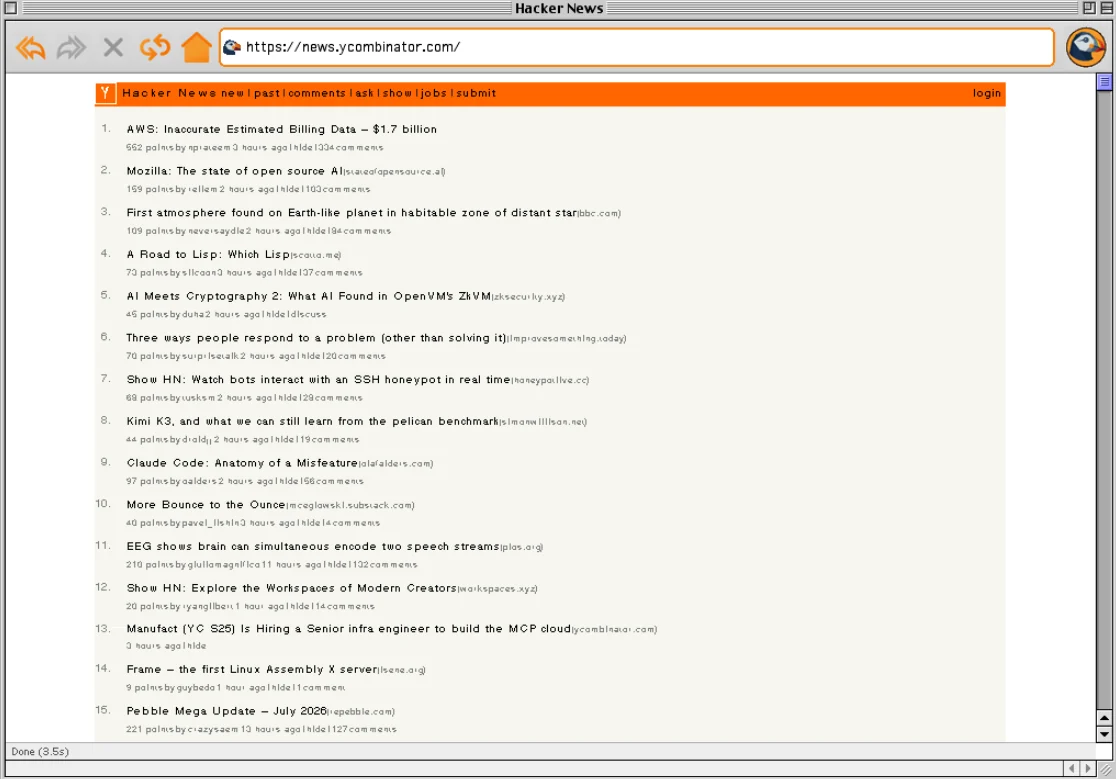Viewport: 1116px width, 779px height.
Task: Open the 'AWS: Inaccurate Estimated Billing Data' story
Action: click(282, 129)
